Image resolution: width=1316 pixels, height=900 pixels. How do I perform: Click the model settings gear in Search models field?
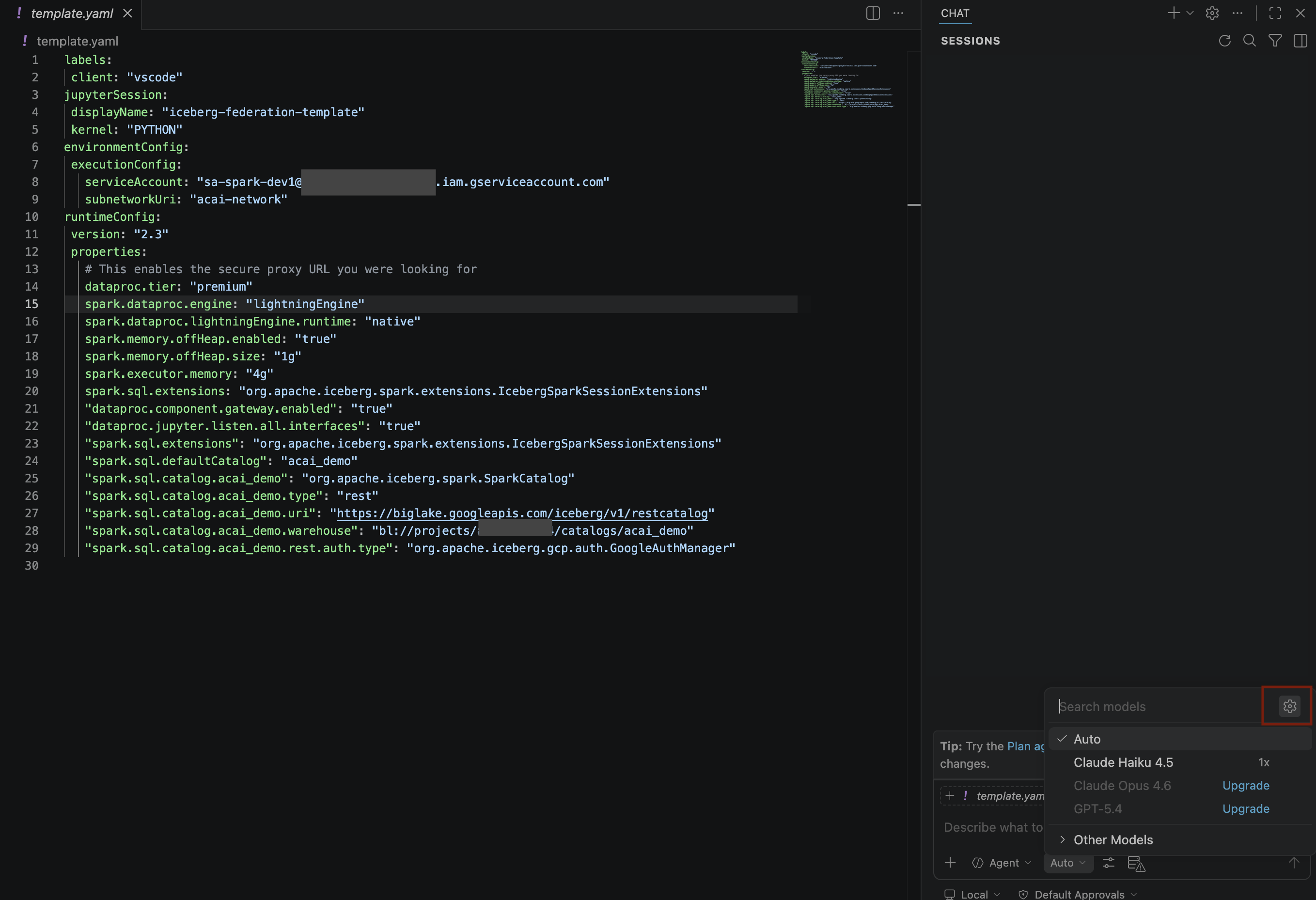pos(1289,706)
